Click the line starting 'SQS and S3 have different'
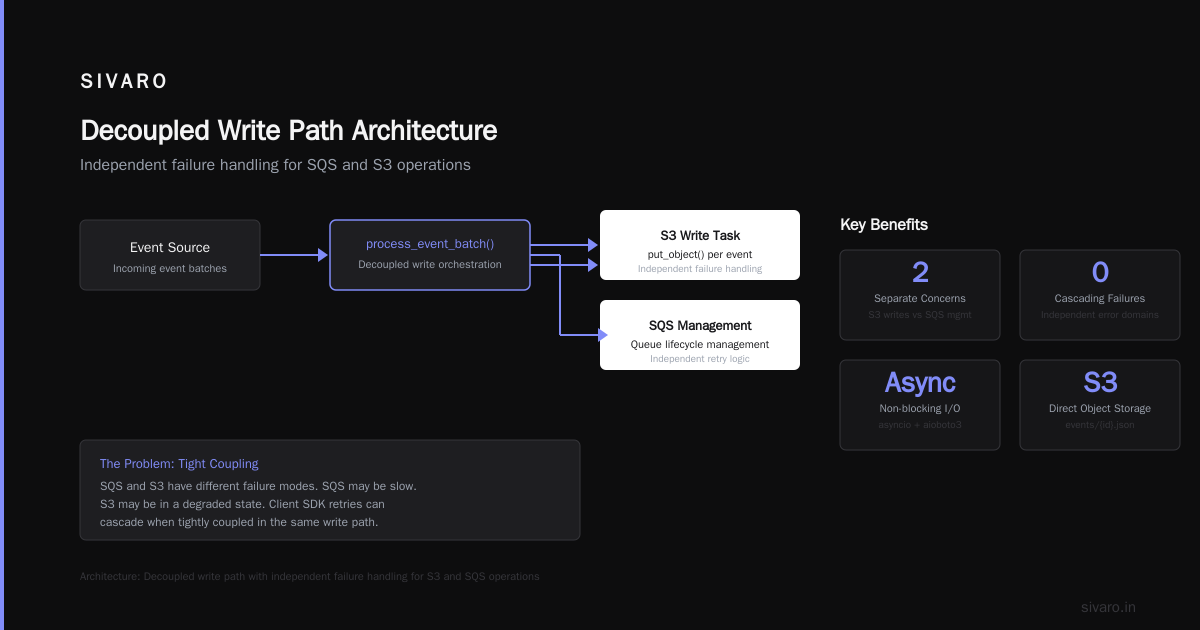The width and height of the screenshot is (1200, 630). coord(258,486)
